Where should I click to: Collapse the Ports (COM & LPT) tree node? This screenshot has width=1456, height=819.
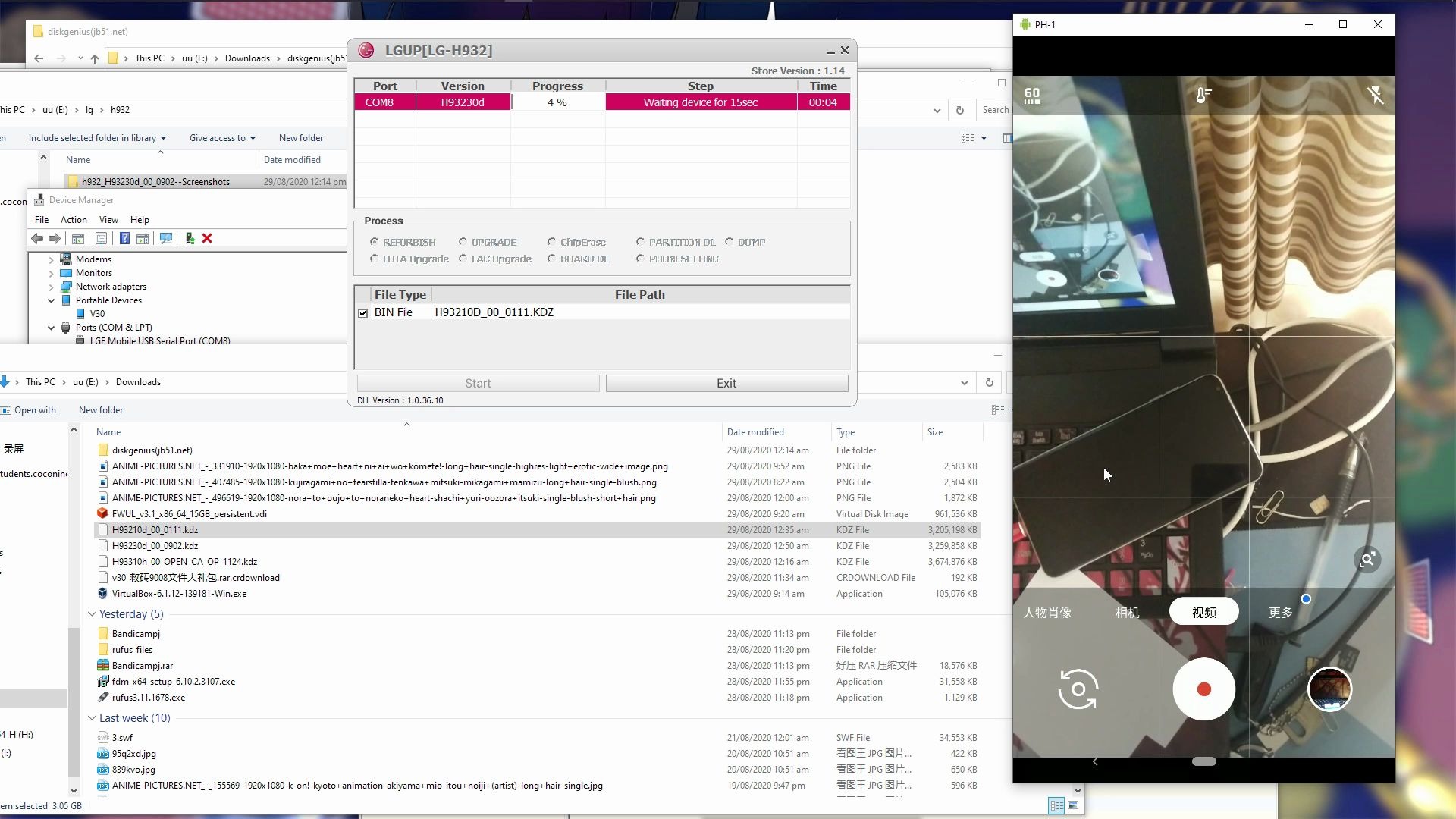coord(51,327)
